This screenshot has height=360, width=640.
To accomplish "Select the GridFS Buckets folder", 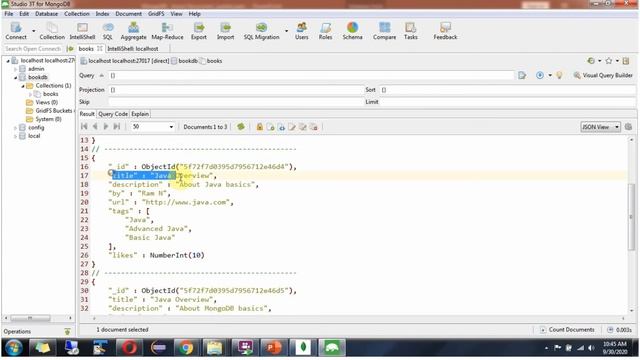I will point(49,111).
